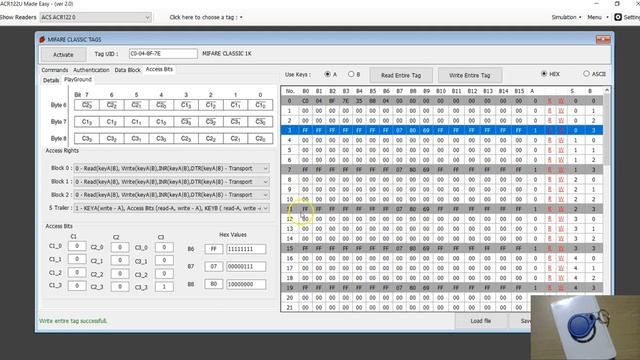Image resolution: width=640 pixels, height=360 pixels.
Task: Click the B6 hex value field FF
Action: pyautogui.click(x=213, y=249)
